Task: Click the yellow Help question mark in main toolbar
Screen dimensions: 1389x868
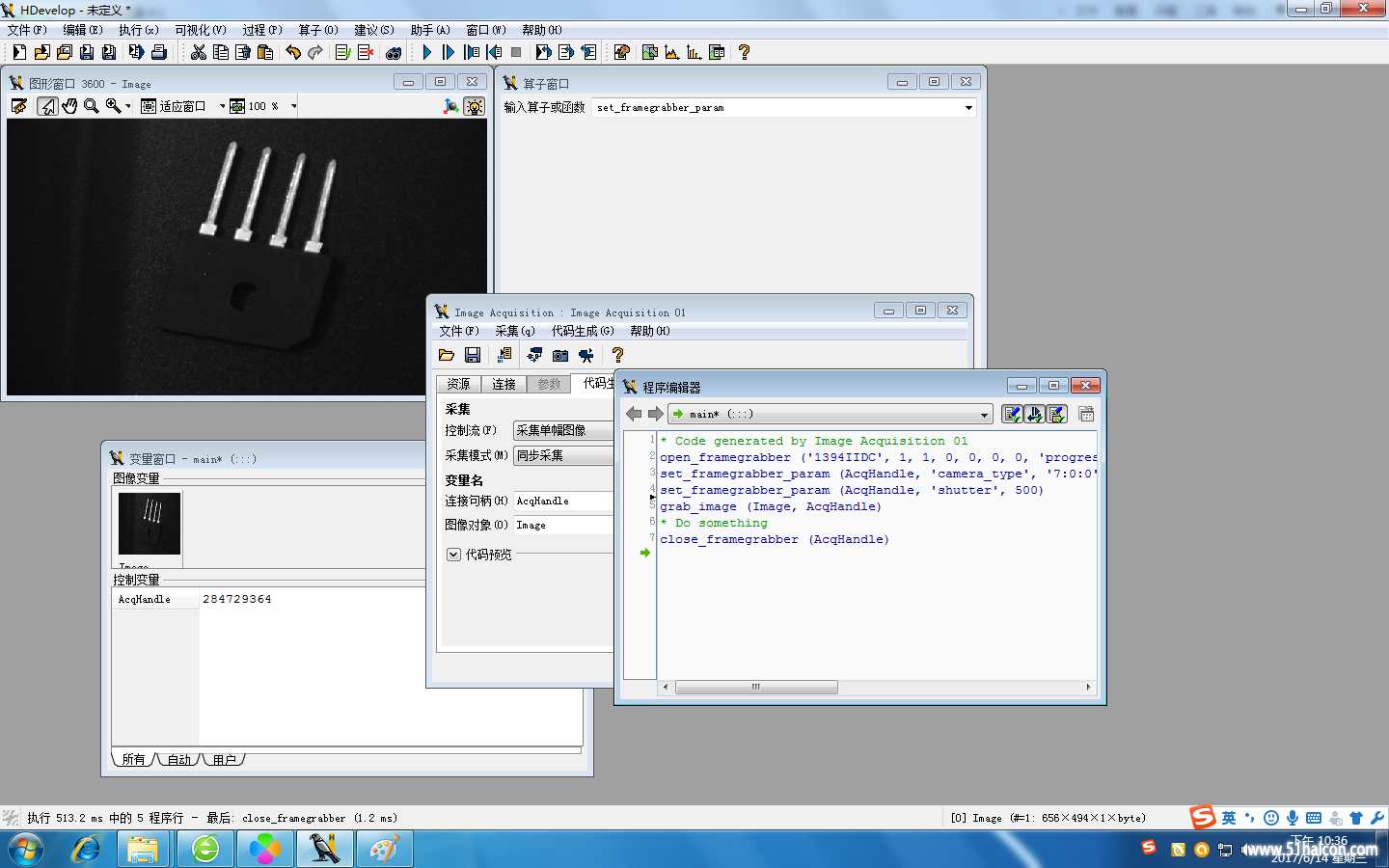Action: pyautogui.click(x=744, y=52)
